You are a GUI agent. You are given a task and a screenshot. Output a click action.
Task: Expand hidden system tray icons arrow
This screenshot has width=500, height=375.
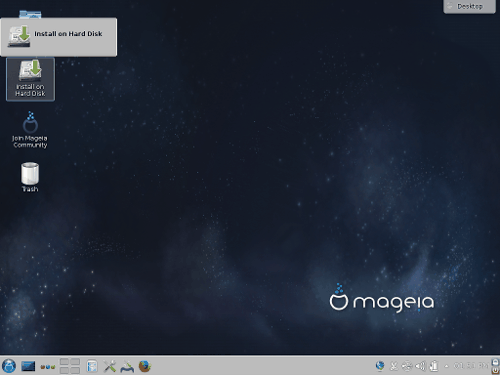(446, 366)
